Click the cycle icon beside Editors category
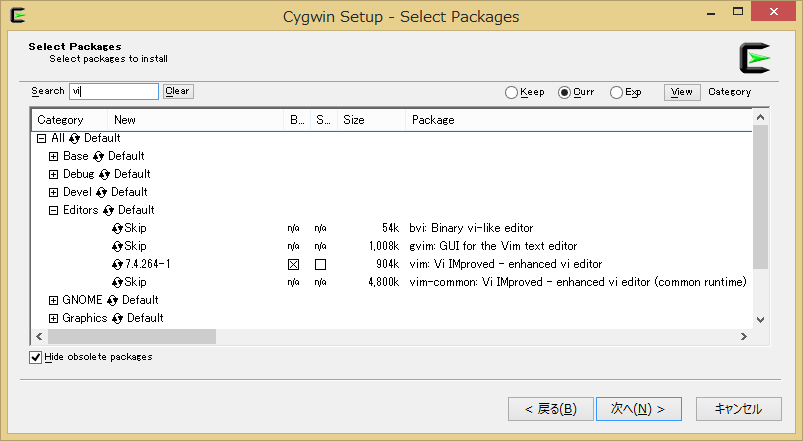The image size is (803, 441). coord(108,211)
